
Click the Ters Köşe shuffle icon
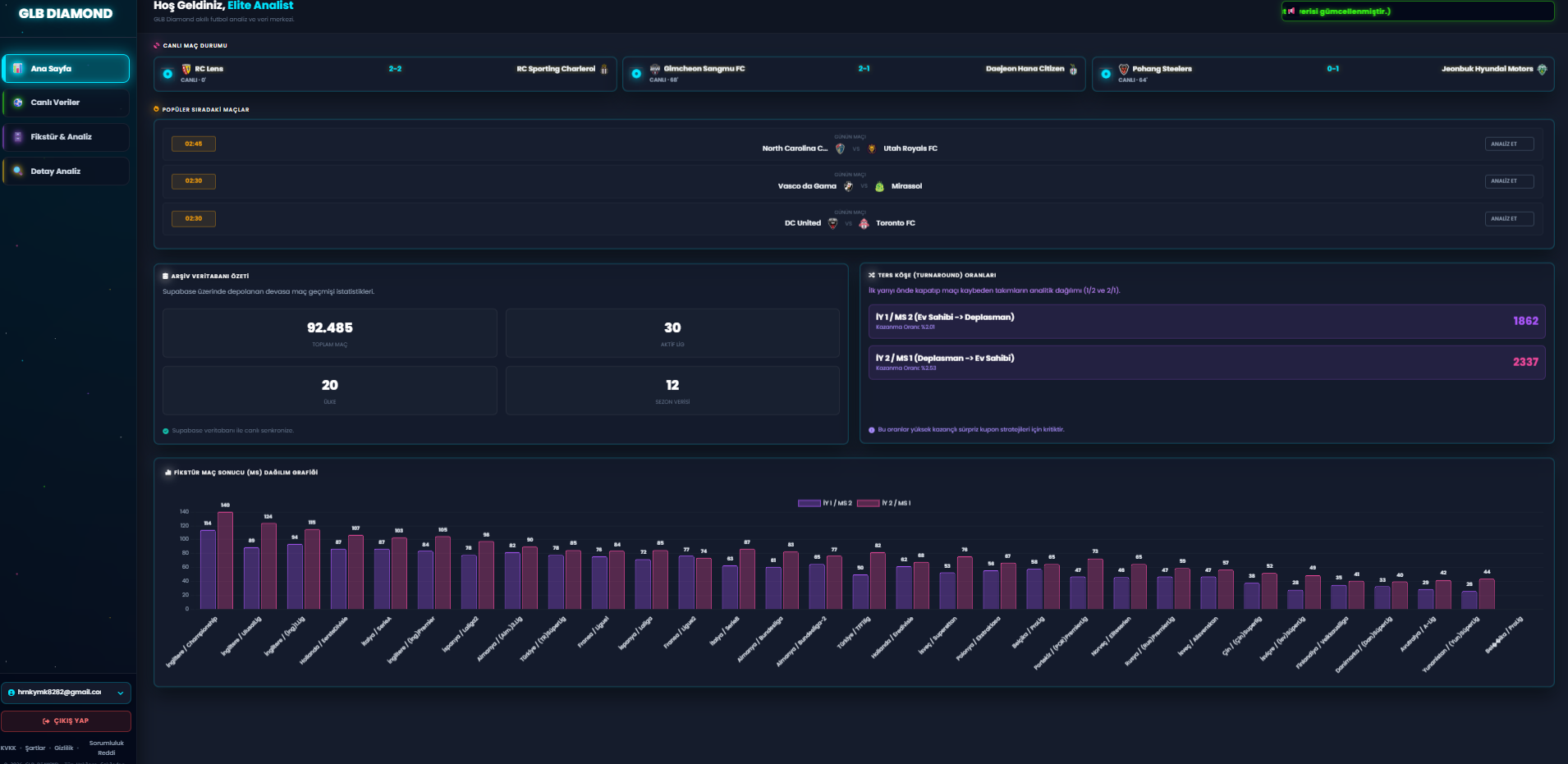tap(872, 275)
